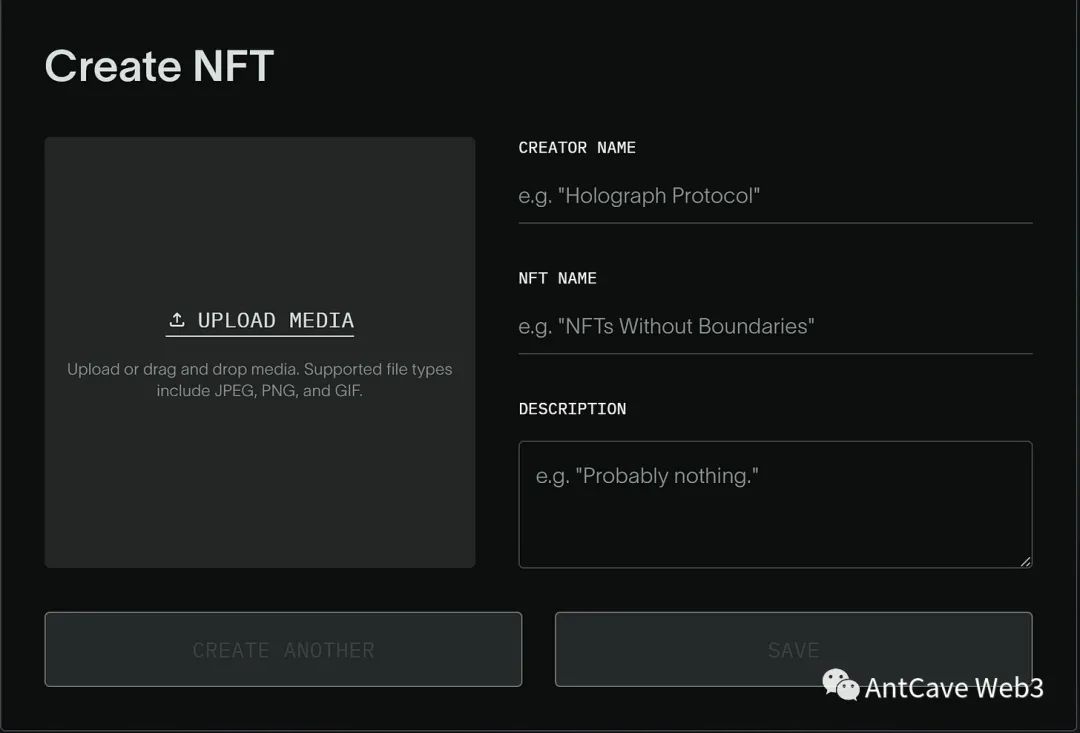Viewport: 1080px width, 733px height.
Task: Click the Create NFT heading
Action: [159, 67]
